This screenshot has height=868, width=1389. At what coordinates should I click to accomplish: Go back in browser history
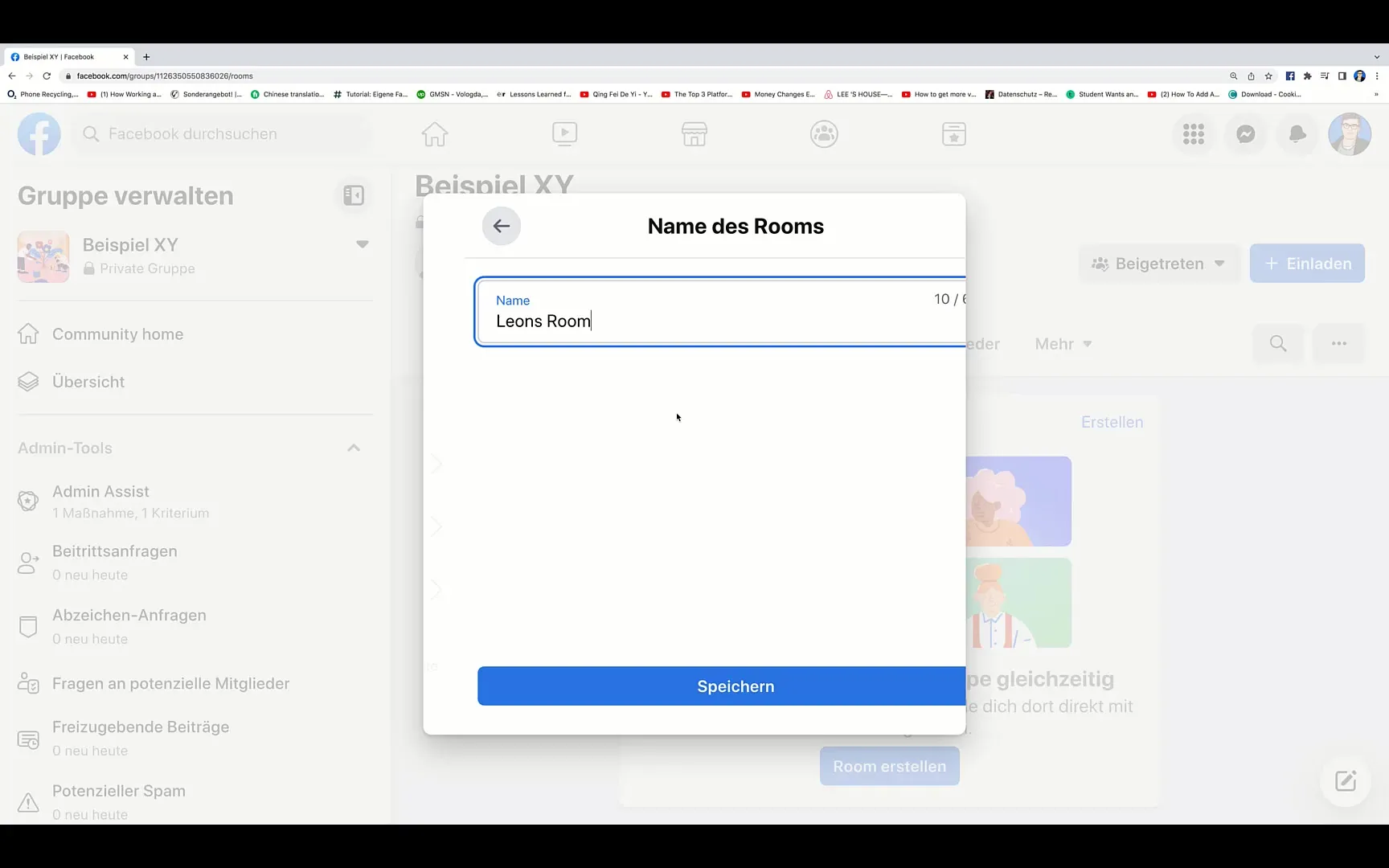click(x=11, y=76)
